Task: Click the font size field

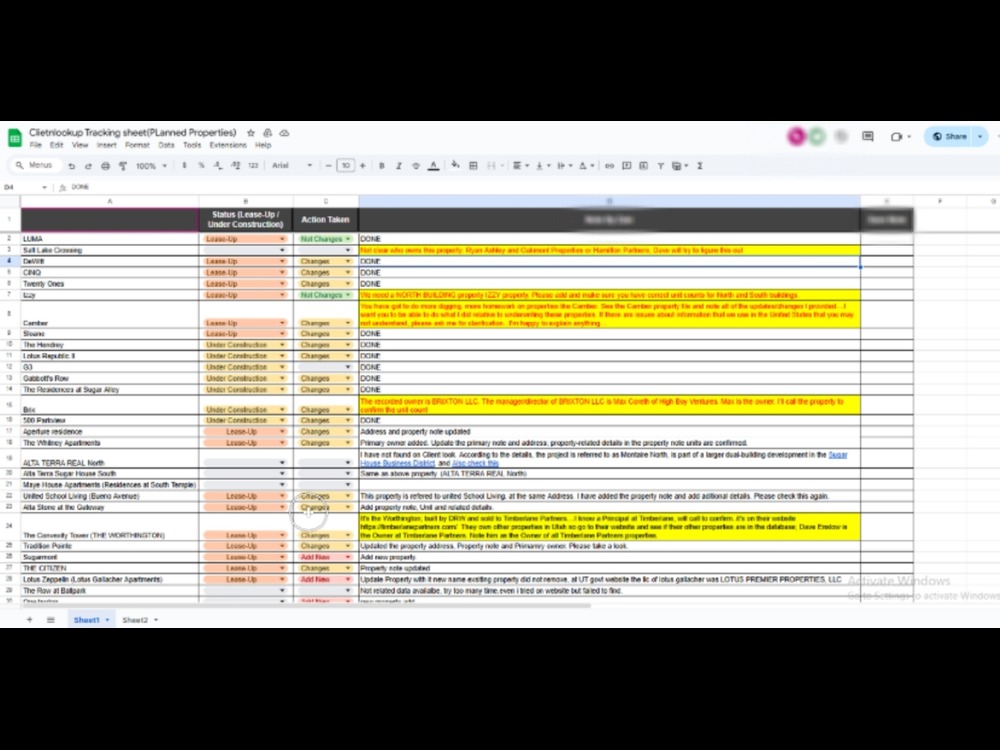Action: click(346, 166)
